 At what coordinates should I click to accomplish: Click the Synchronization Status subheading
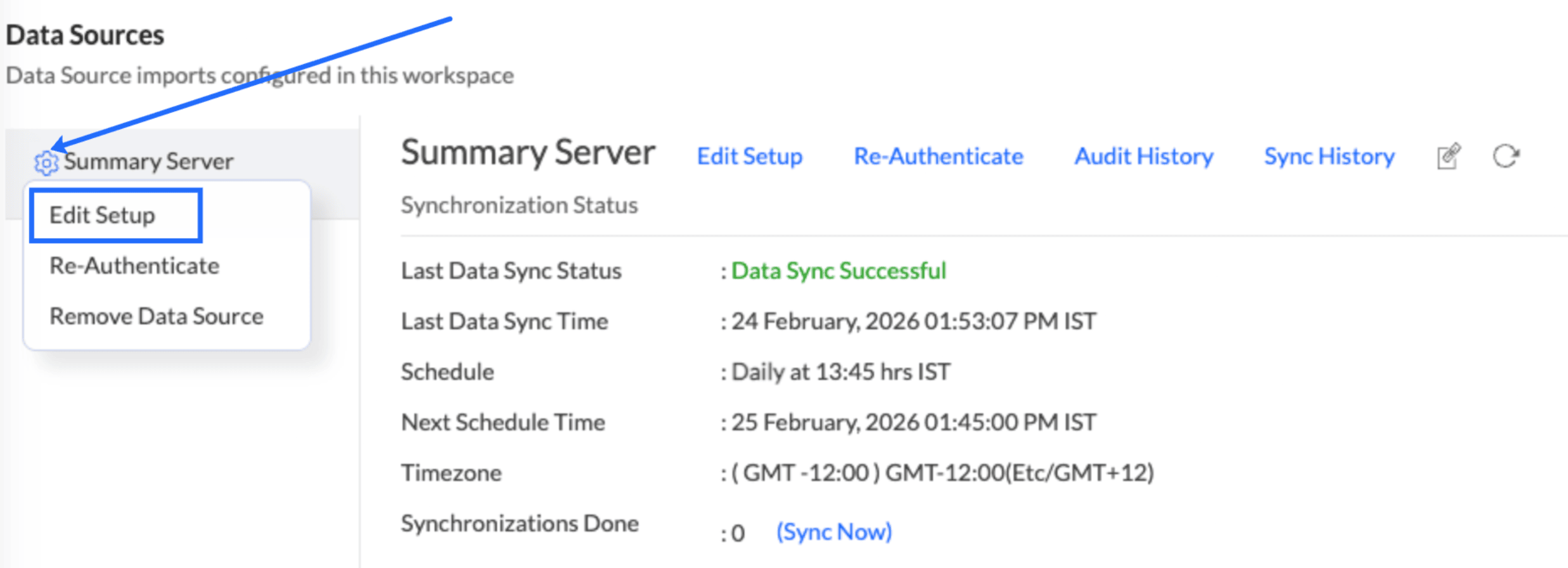pyautogui.click(x=519, y=205)
